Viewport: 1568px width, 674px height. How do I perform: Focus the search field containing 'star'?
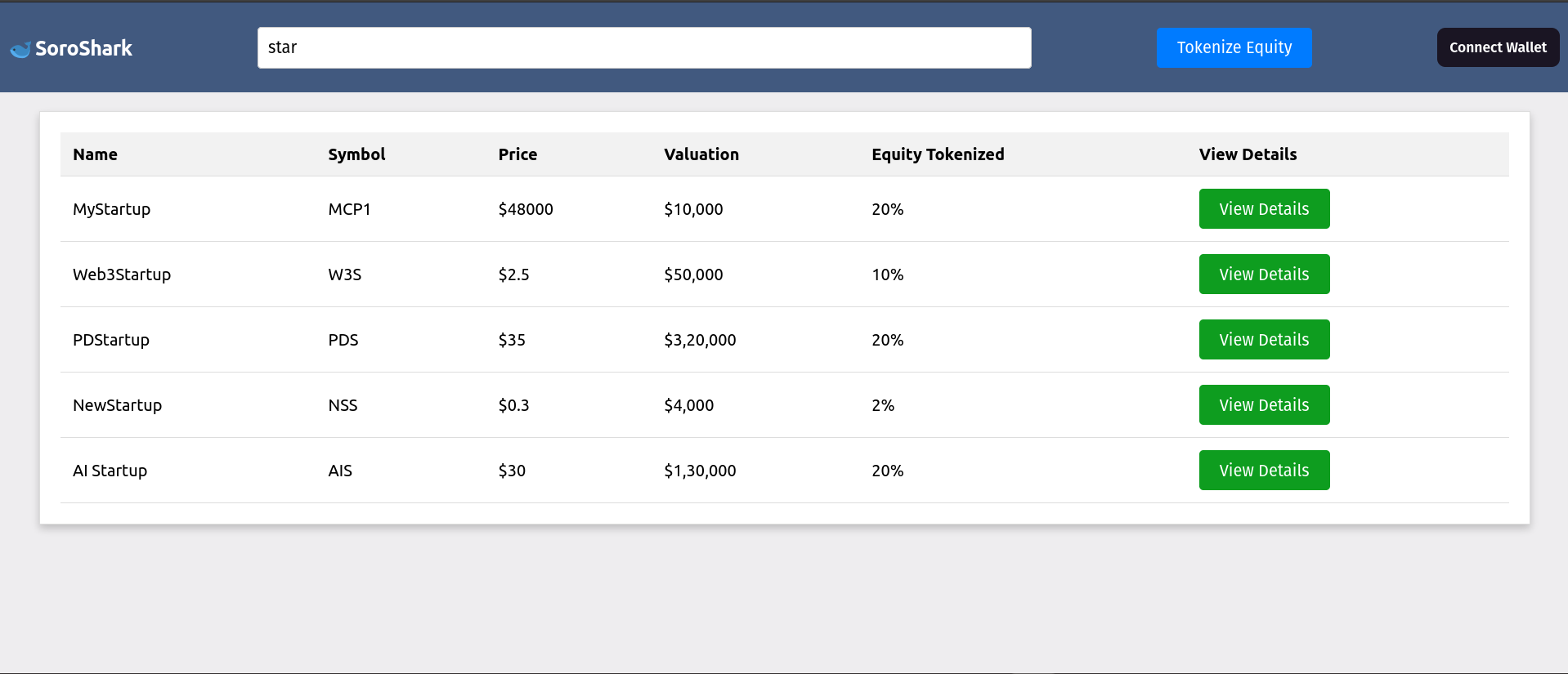click(644, 47)
